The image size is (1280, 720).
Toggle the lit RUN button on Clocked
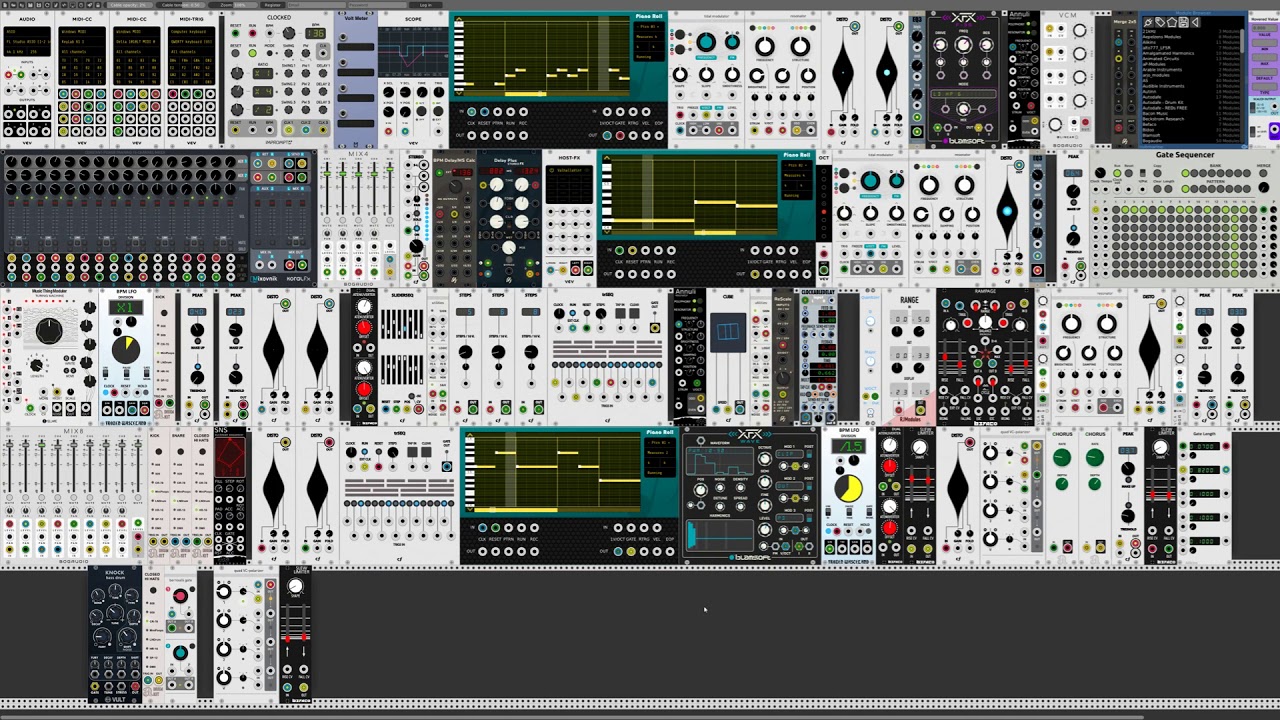(x=252, y=53)
